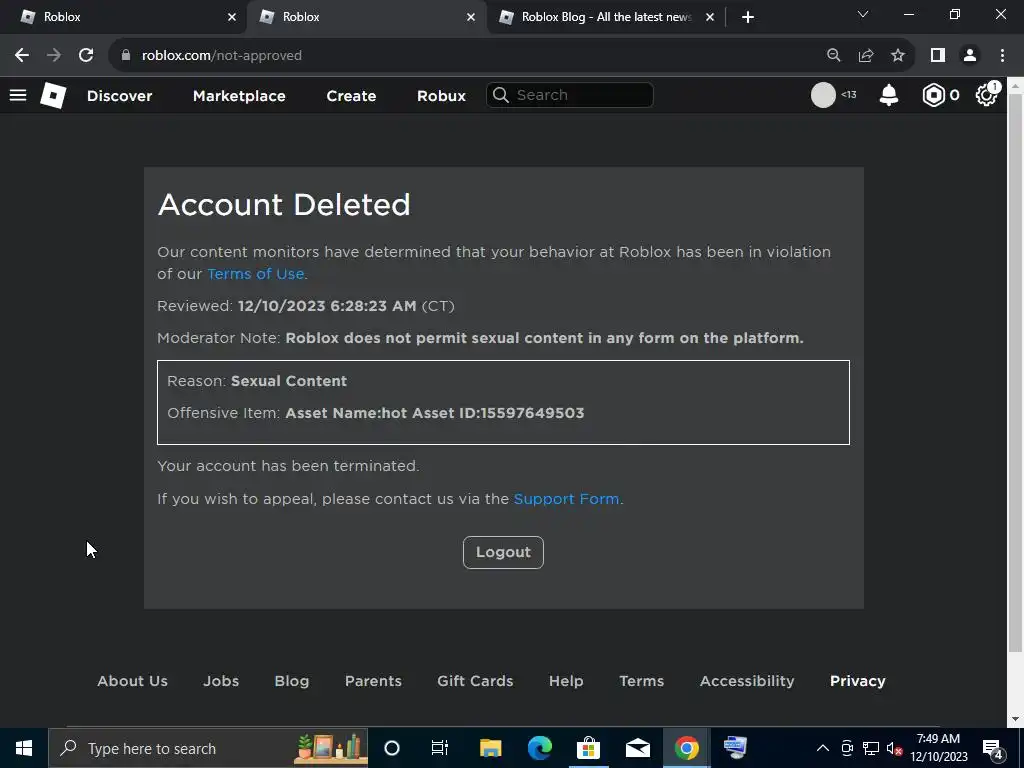The image size is (1024, 768).
Task: Go back with the browser back arrow
Action: [x=22, y=56]
